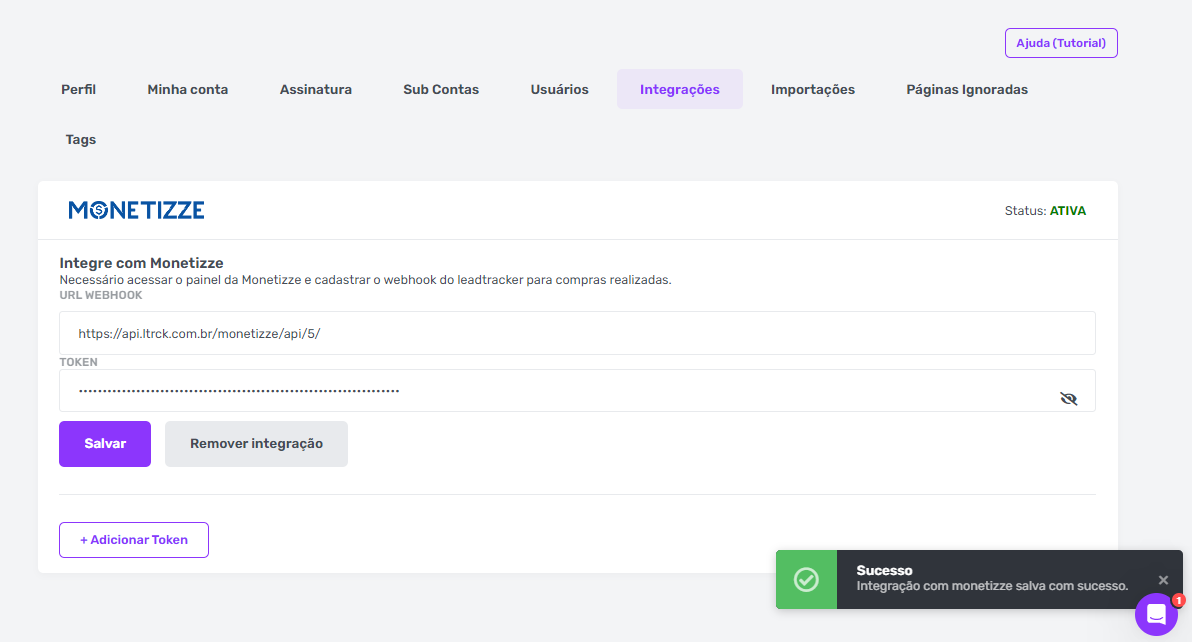
Task: Focus the Token password field
Action: (577, 391)
